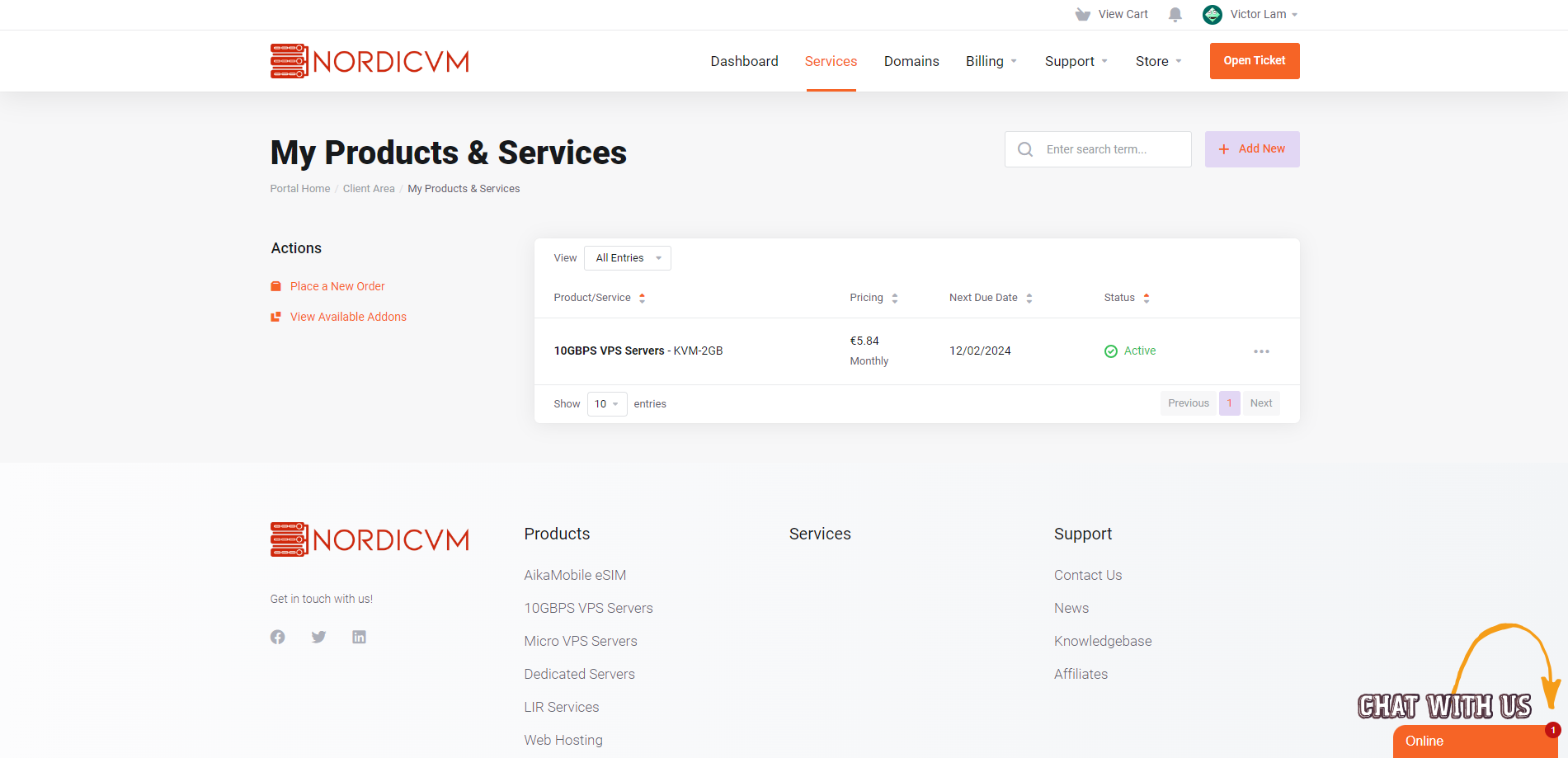Open the LinkedIn icon in footer

tap(359, 637)
